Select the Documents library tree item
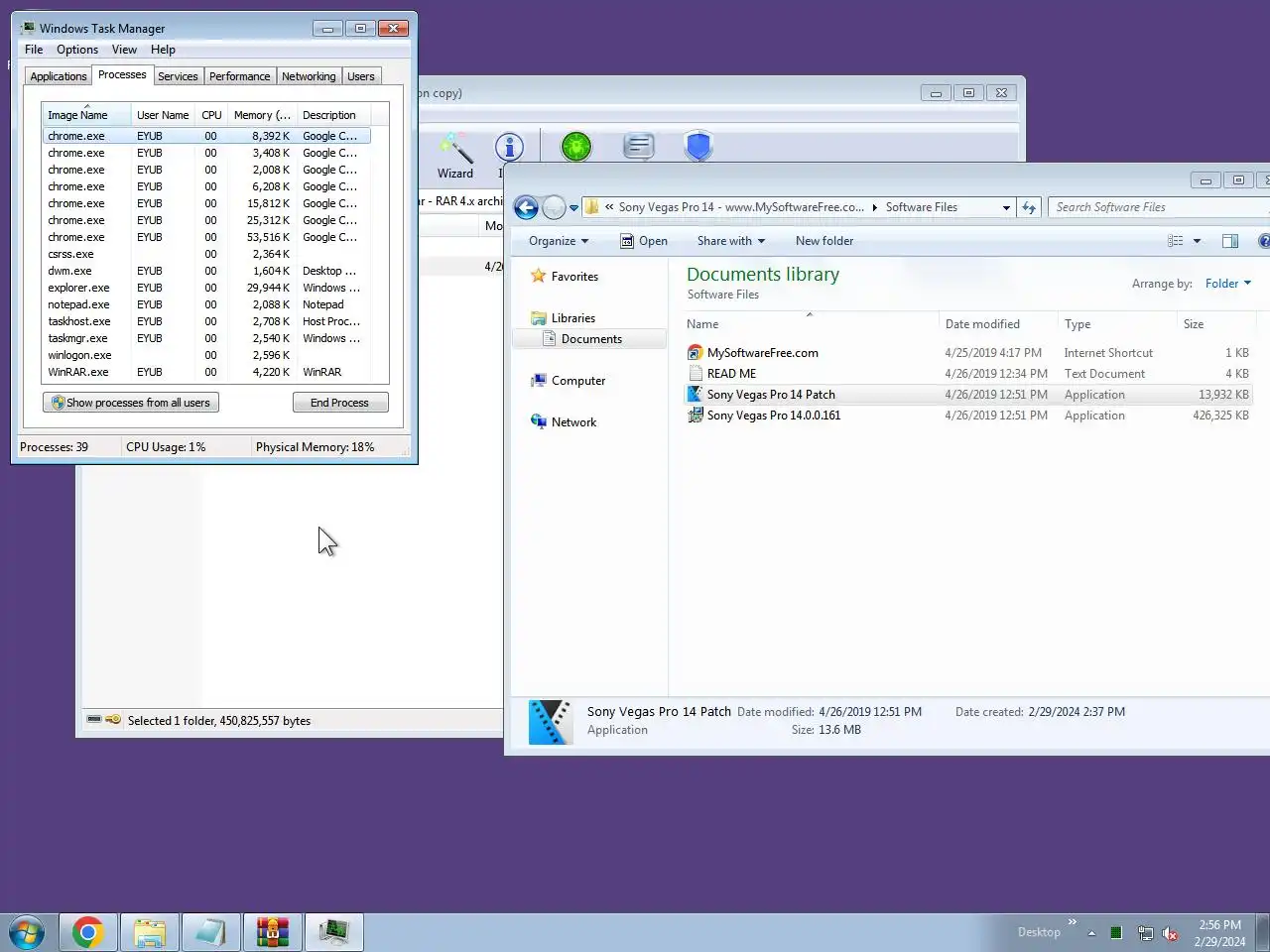Viewport: 1270px width, 952px height. click(591, 339)
